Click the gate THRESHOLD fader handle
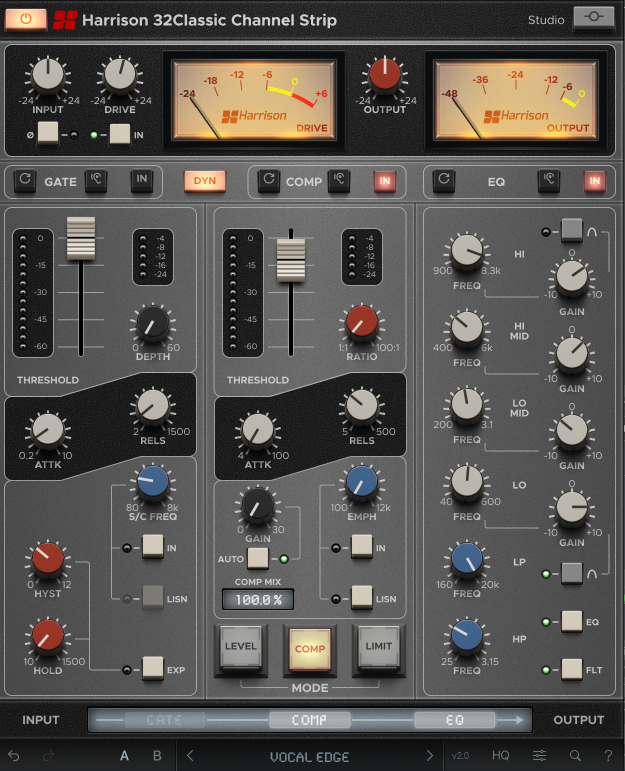This screenshot has height=771, width=625. coord(81,238)
